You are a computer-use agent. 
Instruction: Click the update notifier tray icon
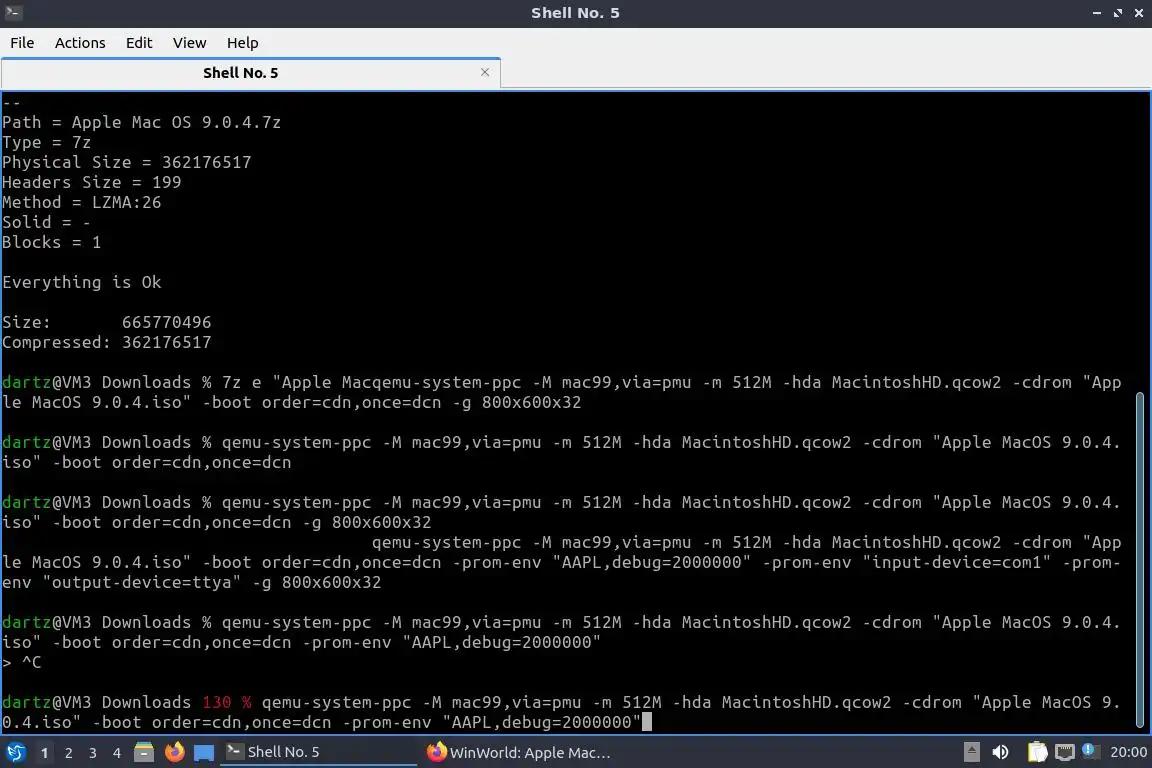coord(1091,751)
